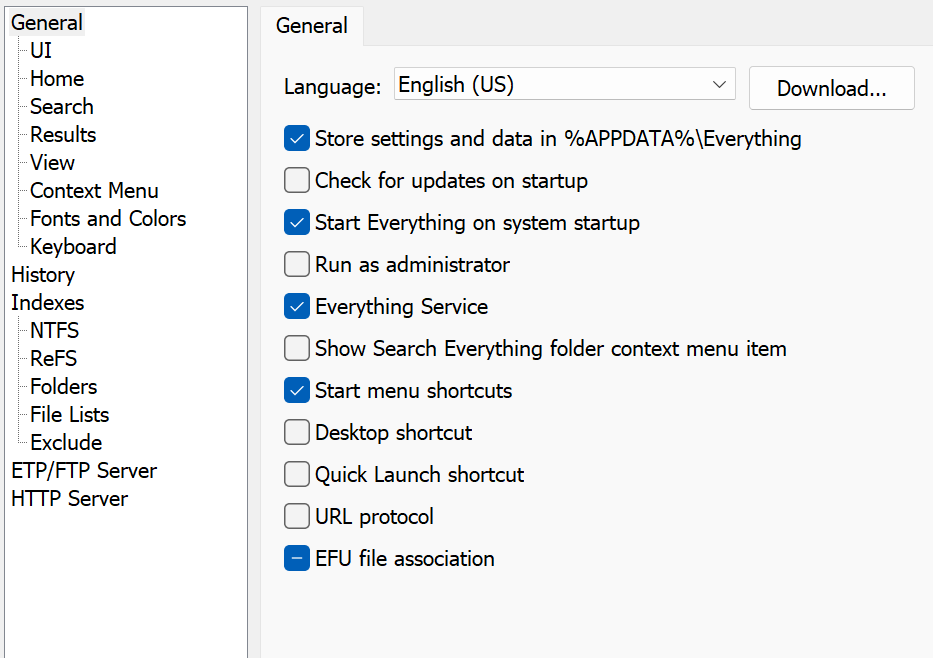
Task: Open the Search options page
Action: (x=62, y=106)
